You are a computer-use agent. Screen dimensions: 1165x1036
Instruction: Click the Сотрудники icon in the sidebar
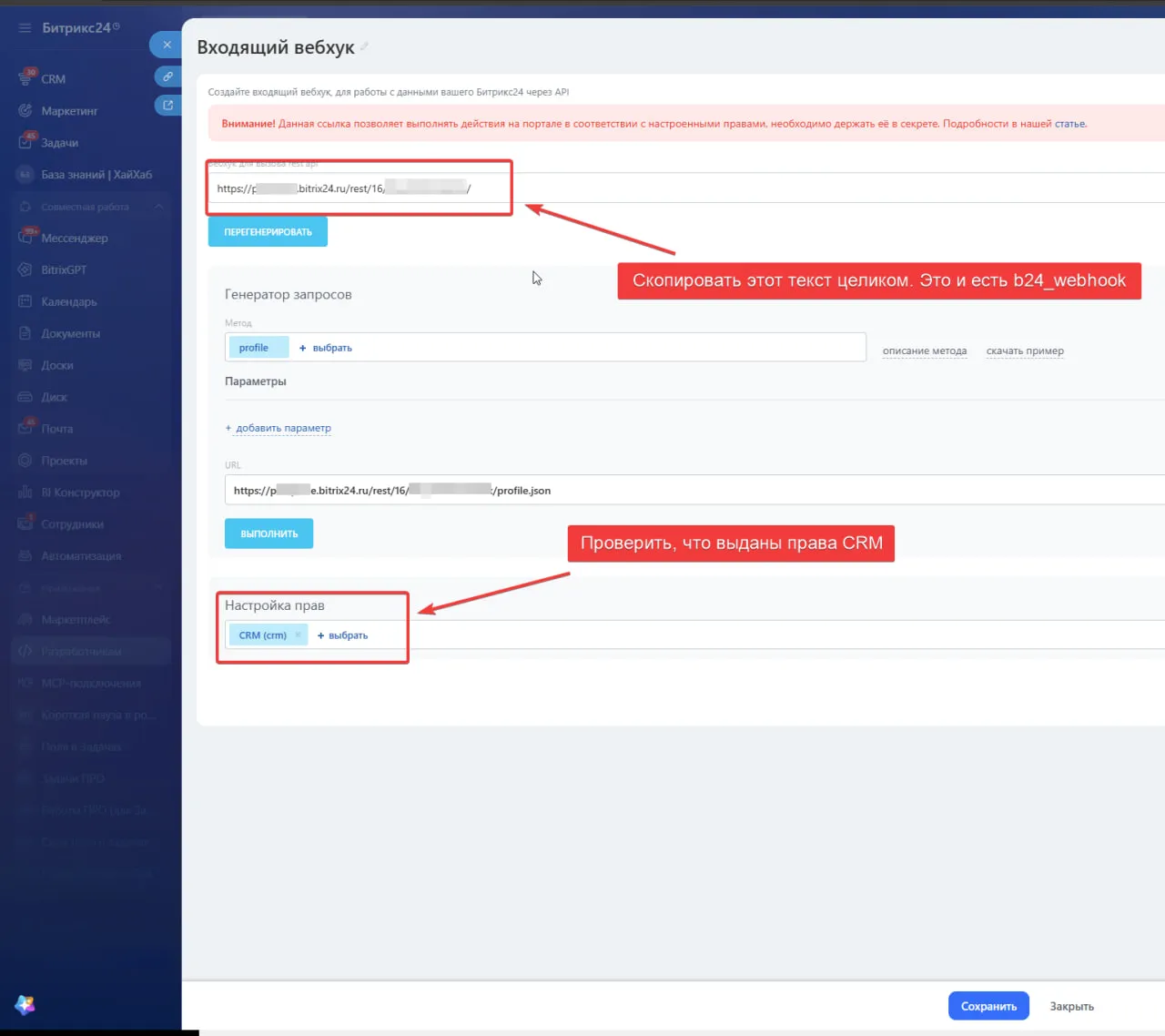pos(25,523)
